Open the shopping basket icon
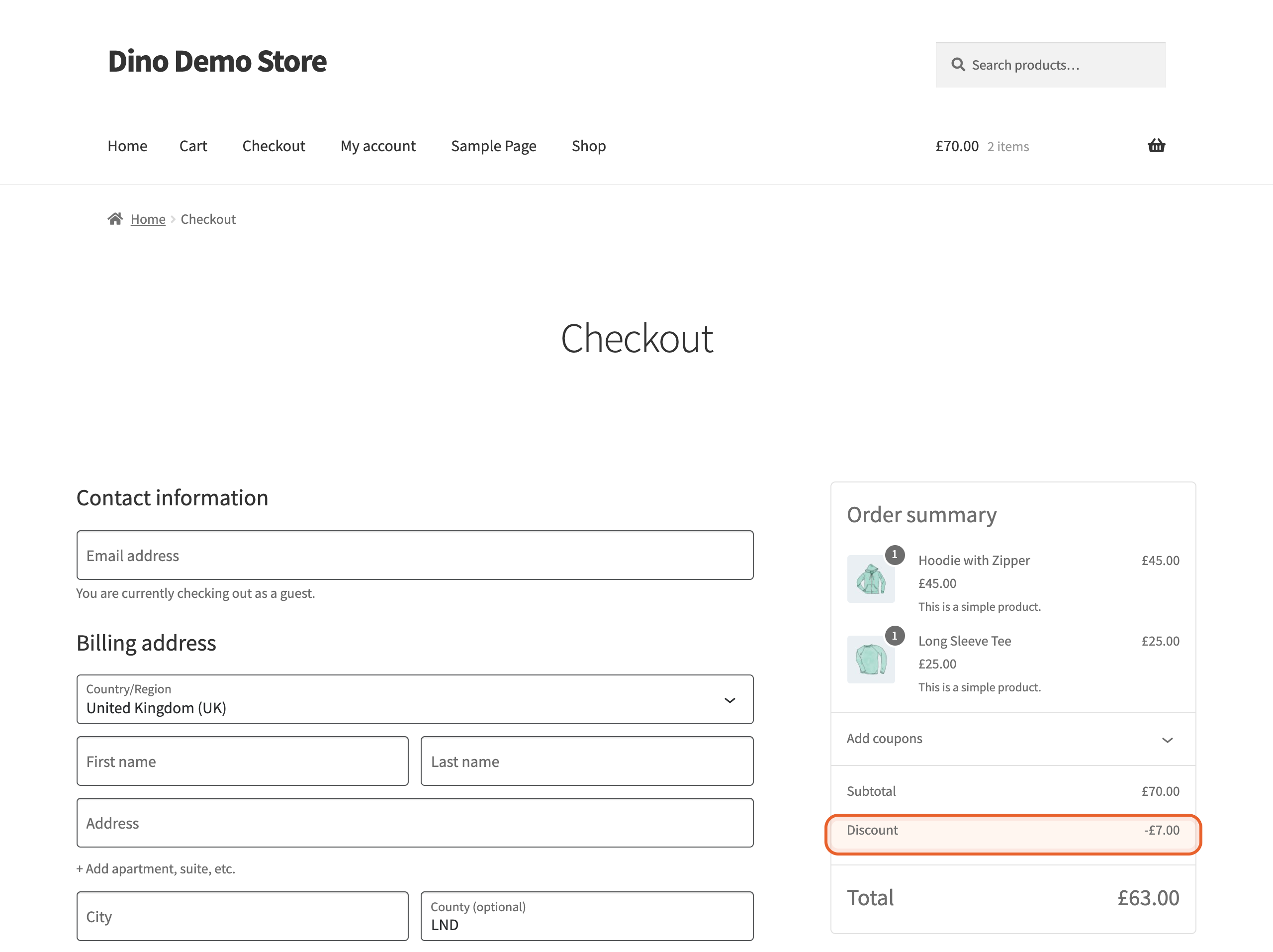 coord(1156,146)
